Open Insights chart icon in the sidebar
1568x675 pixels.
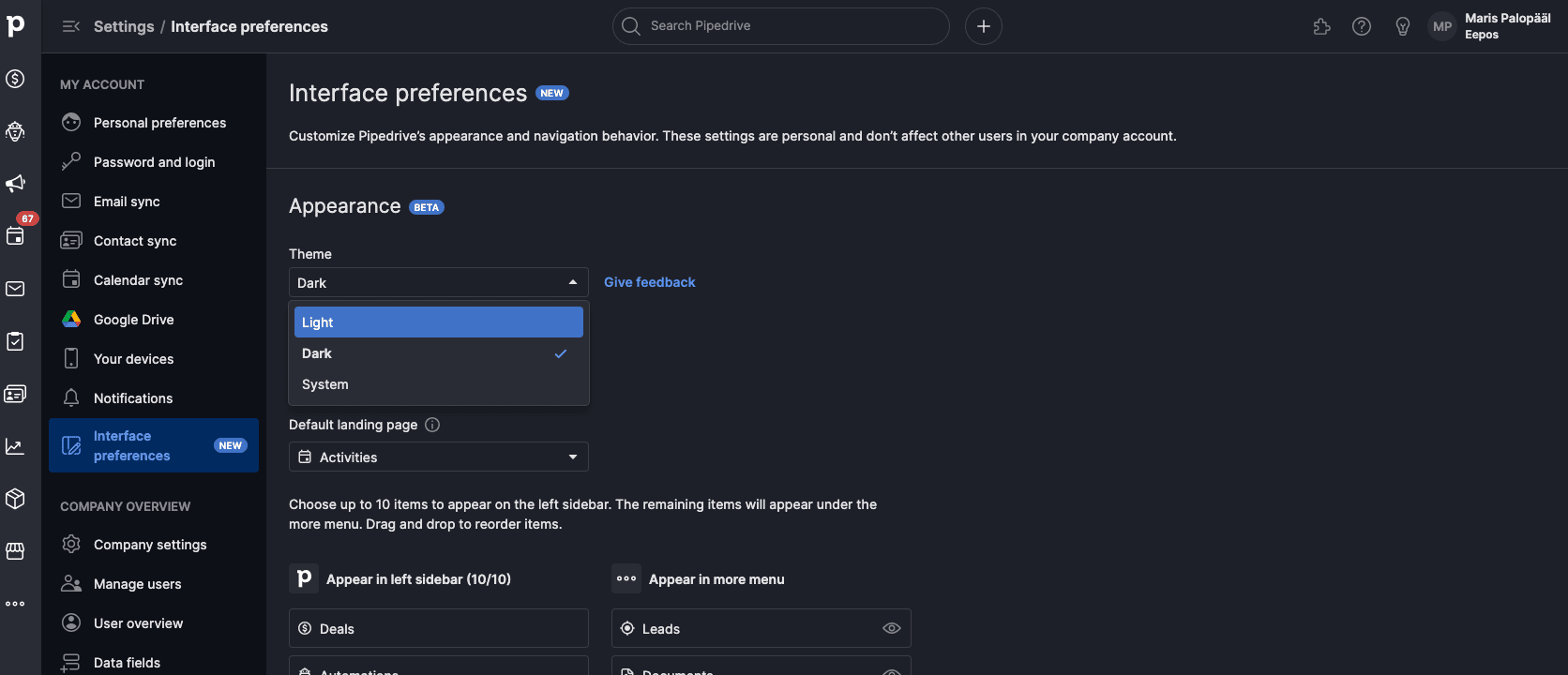15,446
